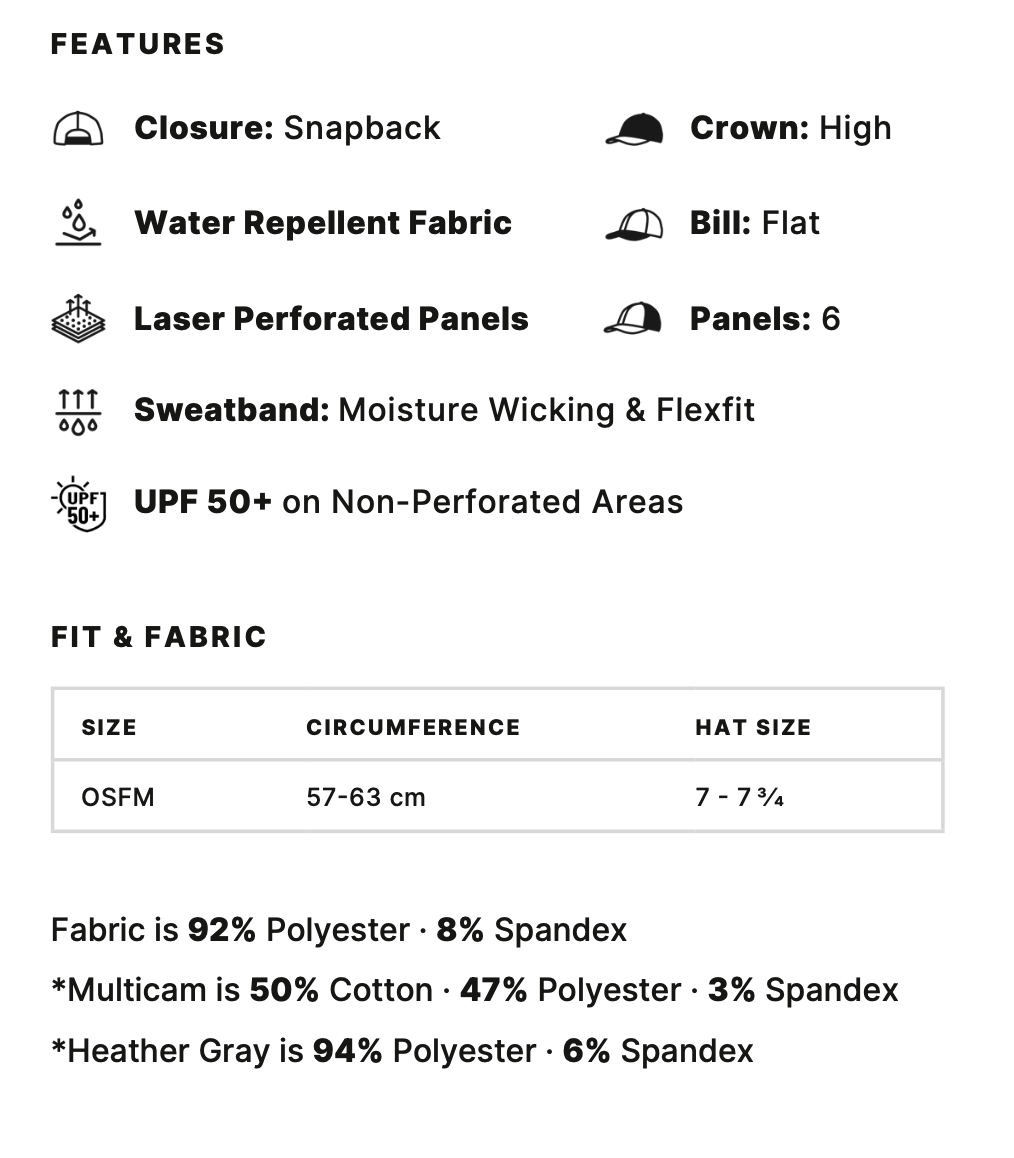1014x1158 pixels.
Task: Click the Heather Gray fabric composition line
Action: pos(402,1051)
